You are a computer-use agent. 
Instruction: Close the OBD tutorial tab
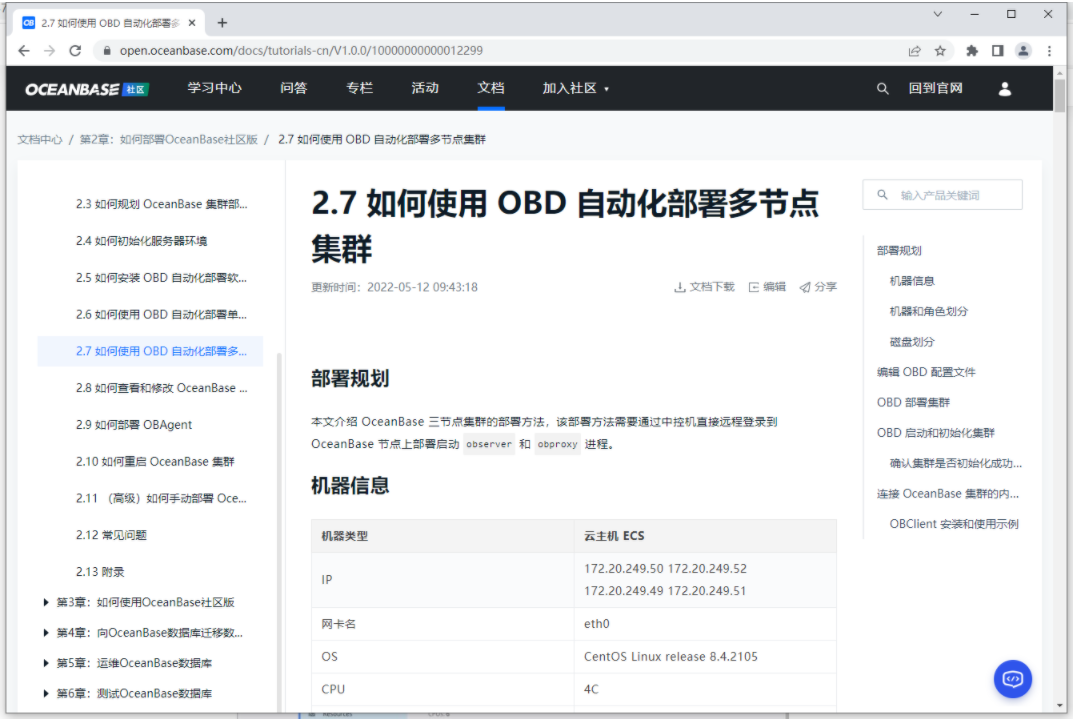(192, 23)
